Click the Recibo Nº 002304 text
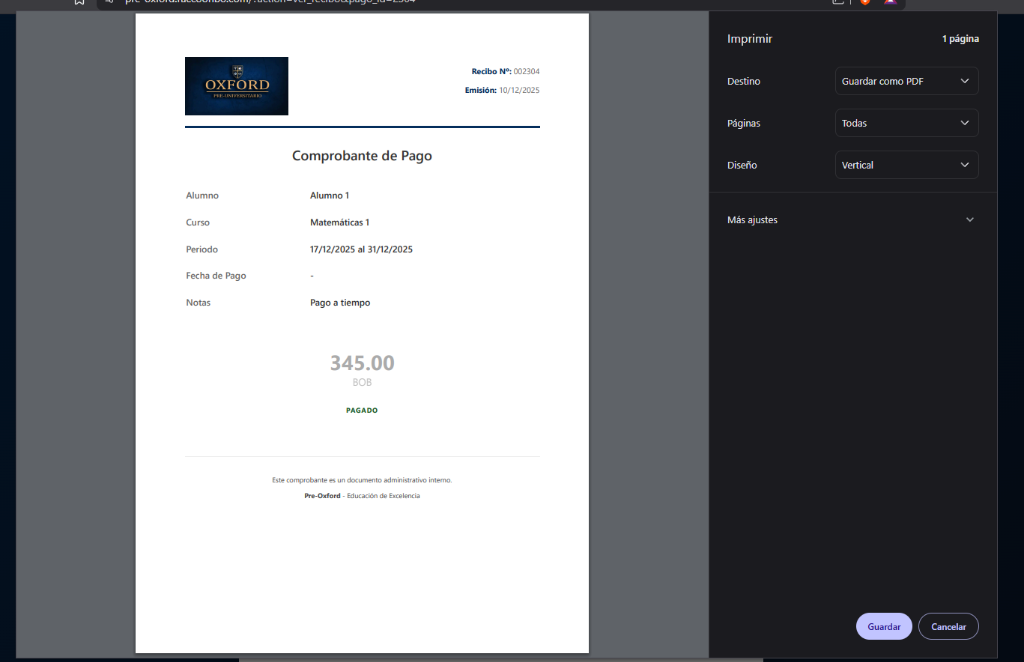The image size is (1024, 662). (x=505, y=72)
